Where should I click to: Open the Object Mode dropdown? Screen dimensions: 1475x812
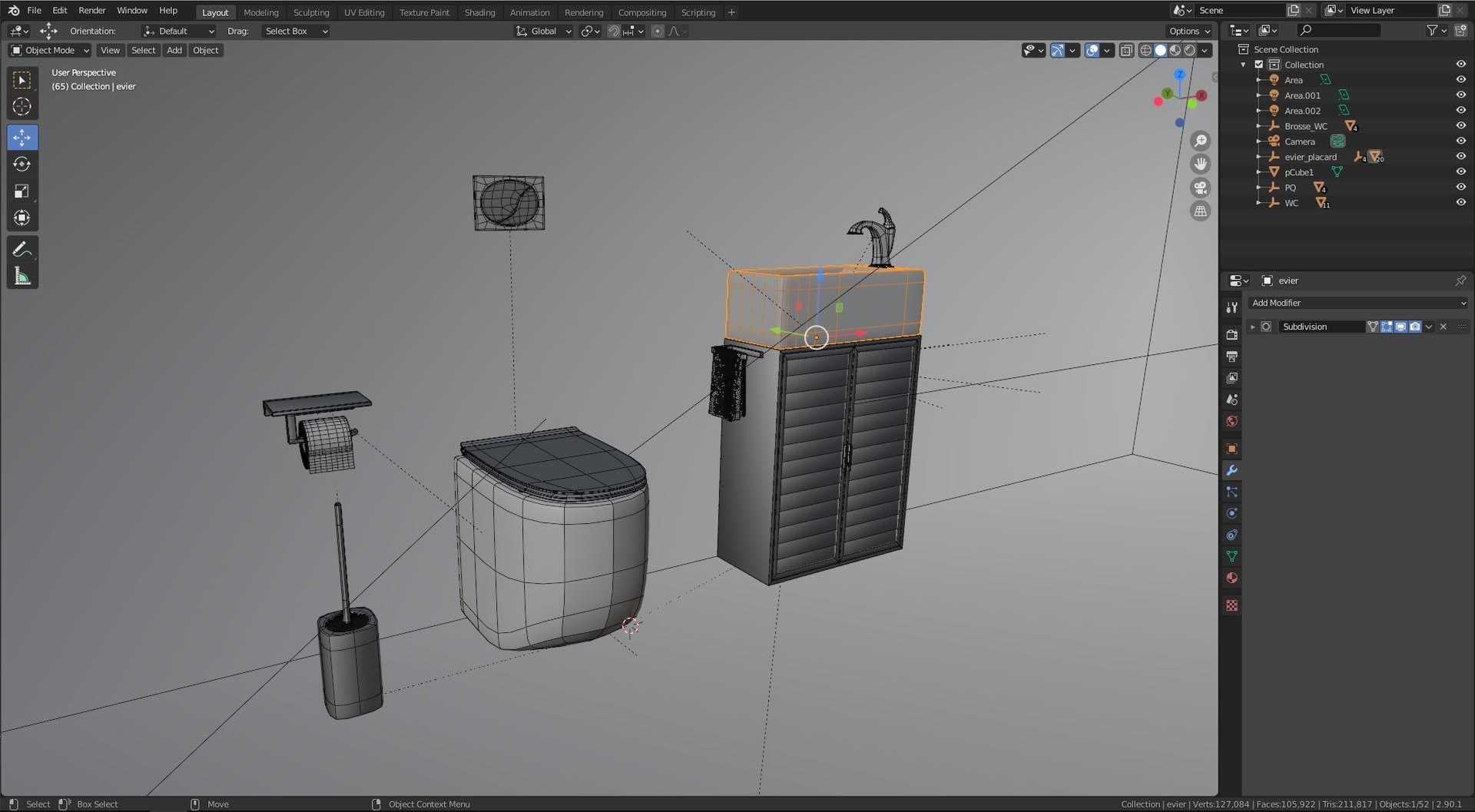50,51
